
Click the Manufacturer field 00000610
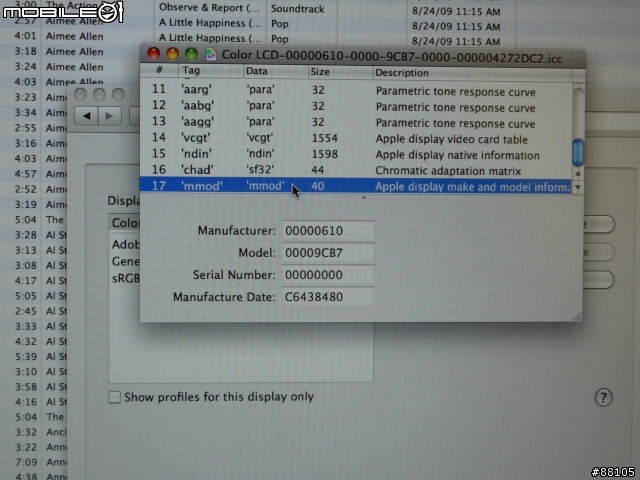(328, 231)
